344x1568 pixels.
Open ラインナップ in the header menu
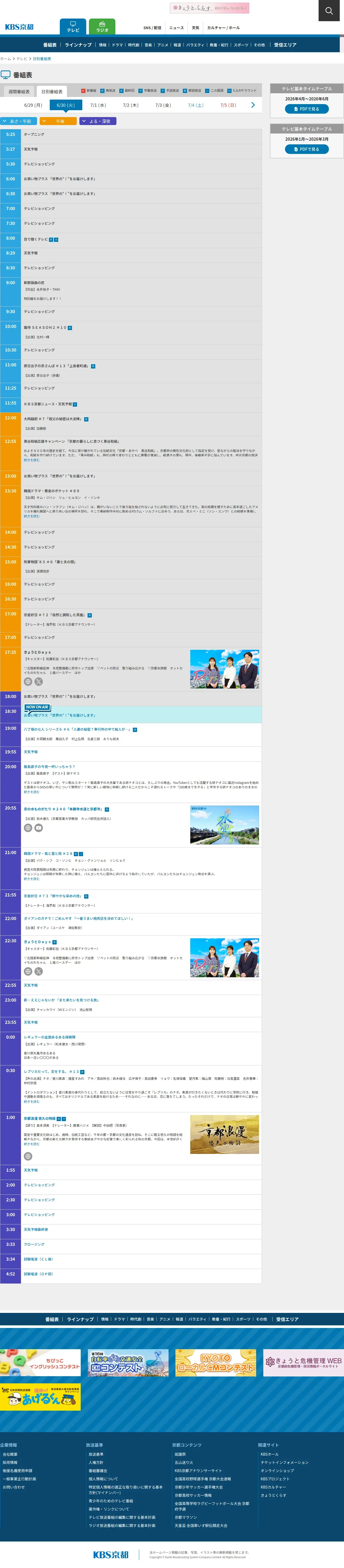click(78, 45)
